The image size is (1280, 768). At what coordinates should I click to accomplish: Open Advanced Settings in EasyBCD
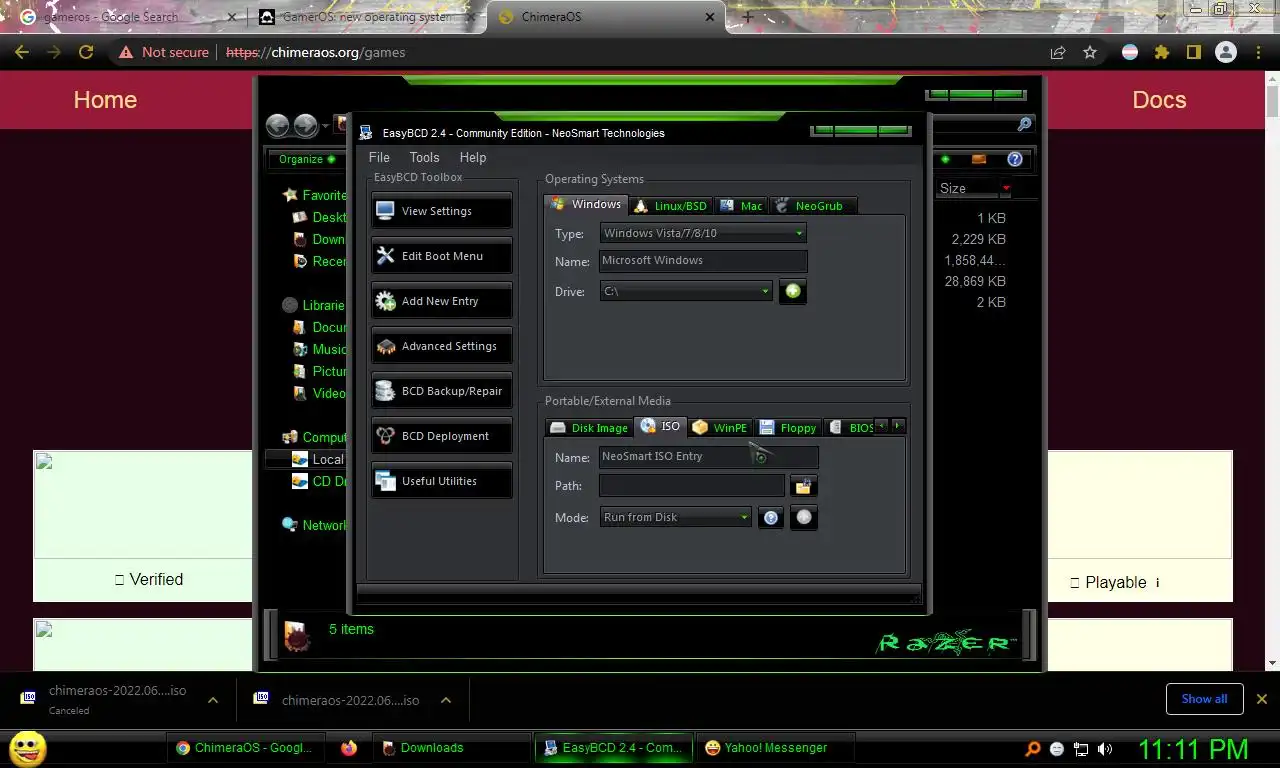441,346
